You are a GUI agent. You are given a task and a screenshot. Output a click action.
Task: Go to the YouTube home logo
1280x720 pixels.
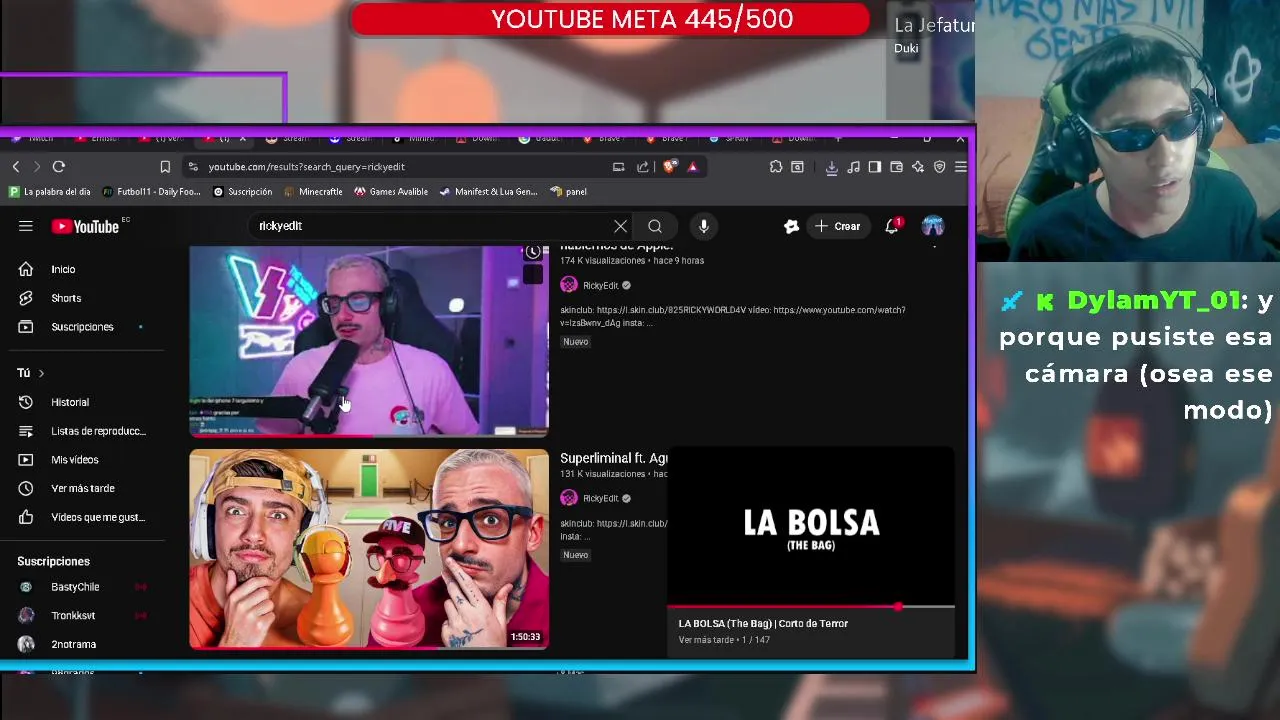coord(86,227)
